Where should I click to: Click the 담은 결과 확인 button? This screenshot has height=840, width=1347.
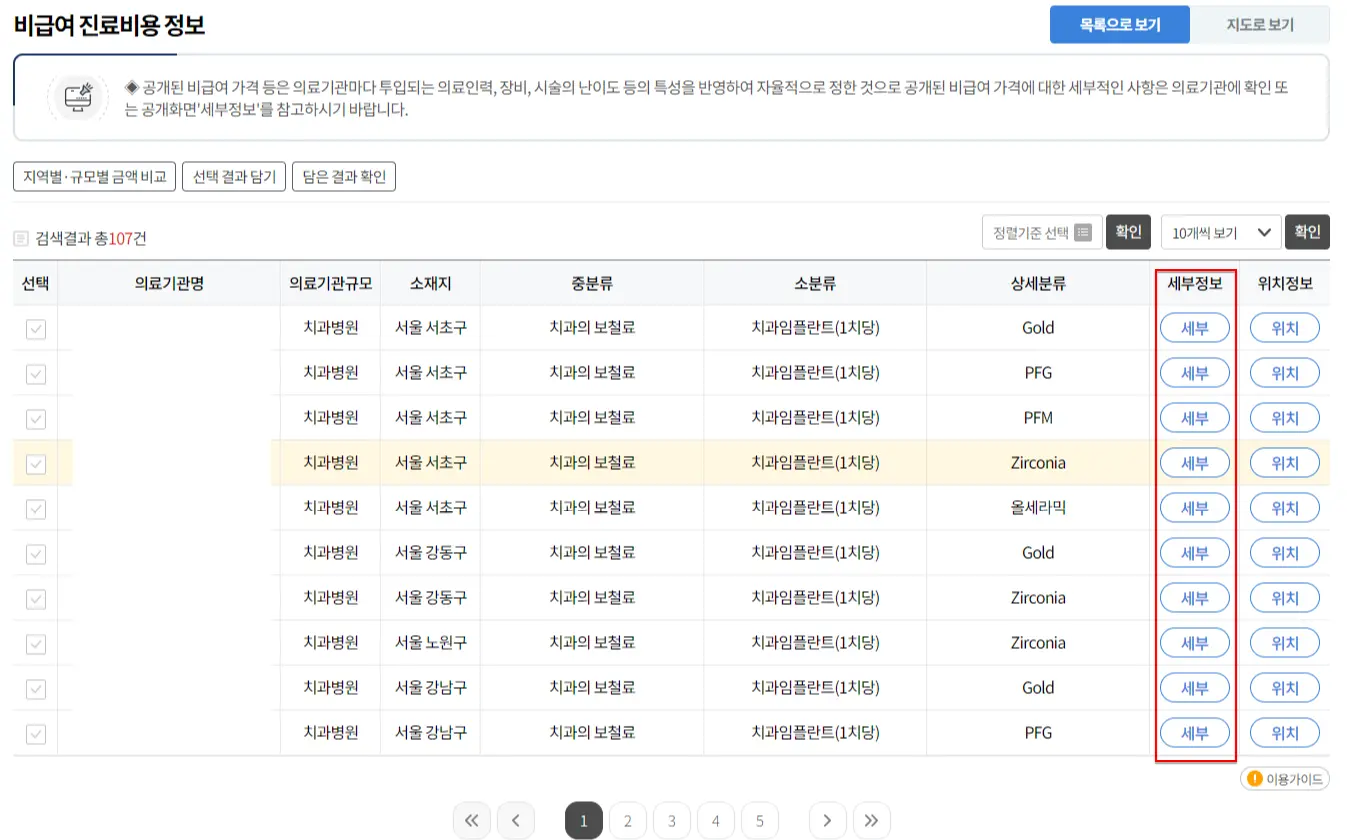tap(344, 175)
